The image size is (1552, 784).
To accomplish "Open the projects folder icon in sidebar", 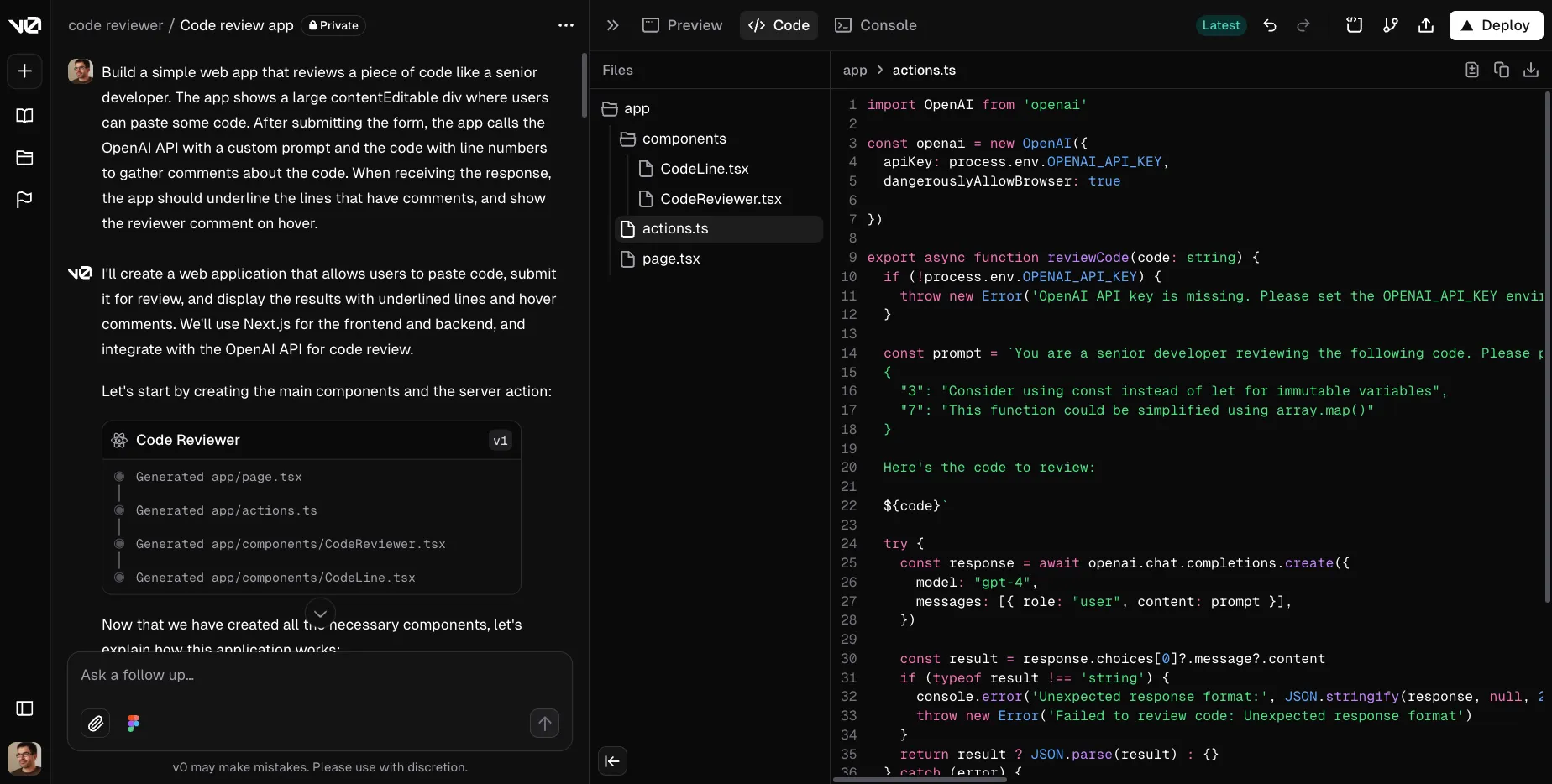I will coord(24,158).
